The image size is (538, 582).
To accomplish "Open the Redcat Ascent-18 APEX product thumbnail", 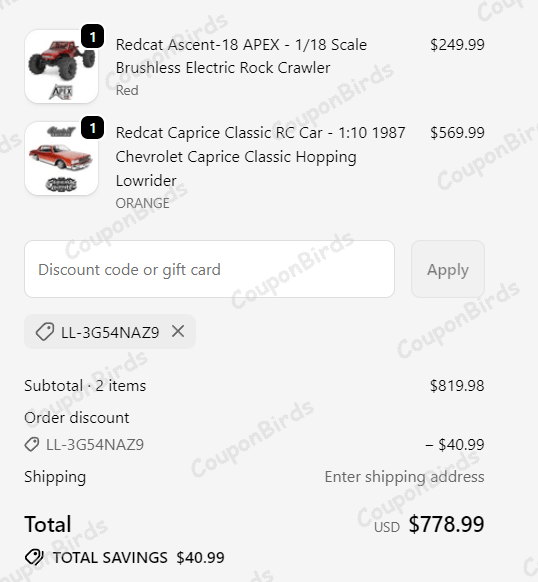I will [x=61, y=66].
